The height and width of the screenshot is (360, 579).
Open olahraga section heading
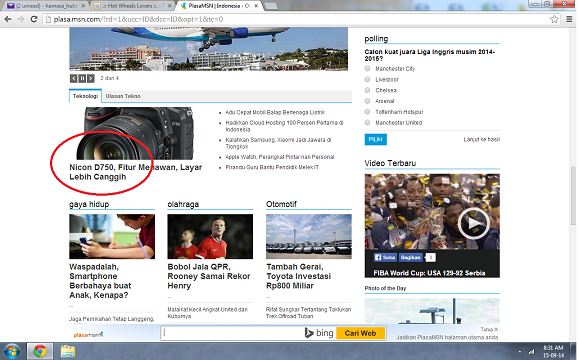point(183,204)
